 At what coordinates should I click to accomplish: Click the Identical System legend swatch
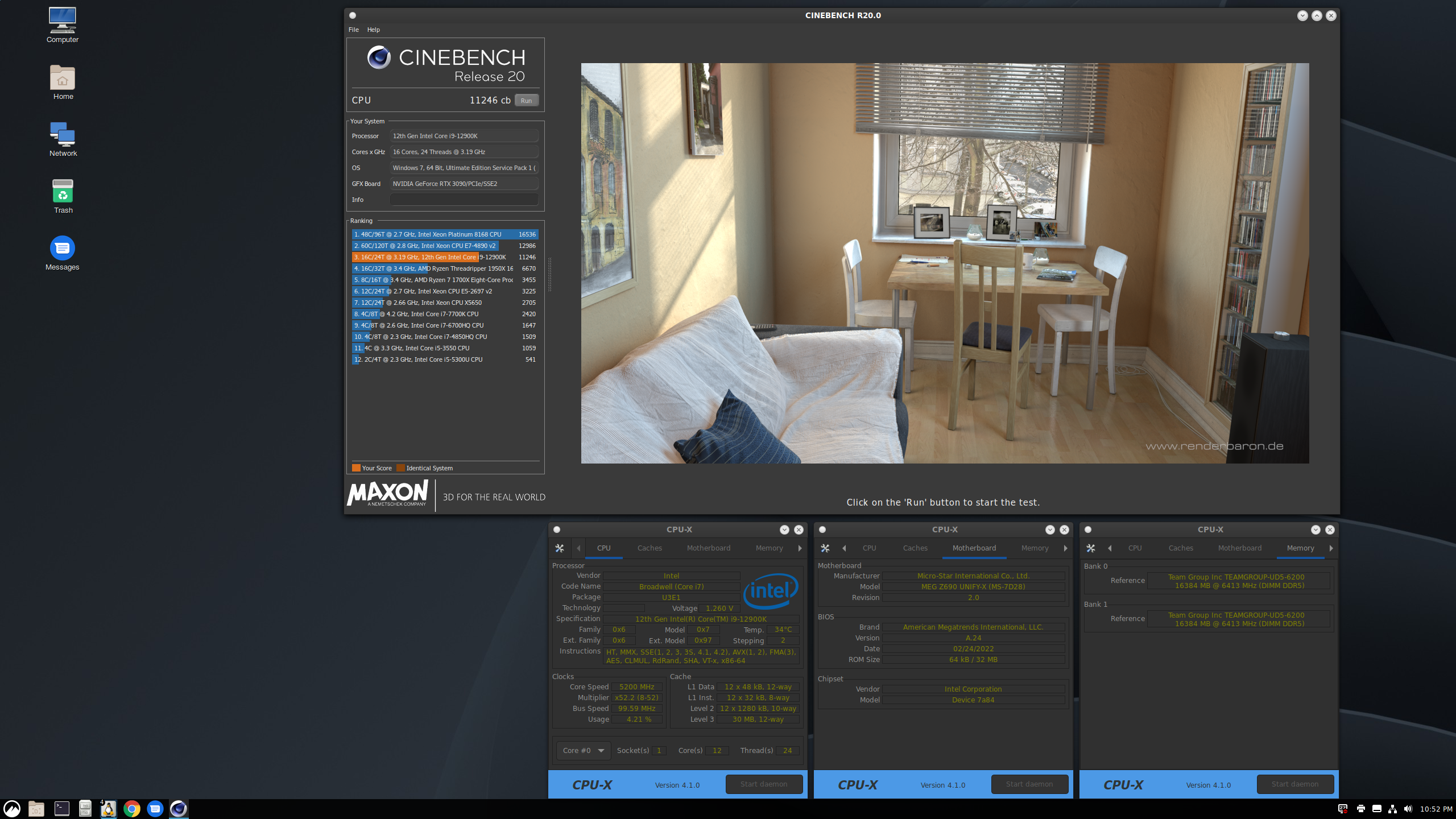click(x=400, y=468)
